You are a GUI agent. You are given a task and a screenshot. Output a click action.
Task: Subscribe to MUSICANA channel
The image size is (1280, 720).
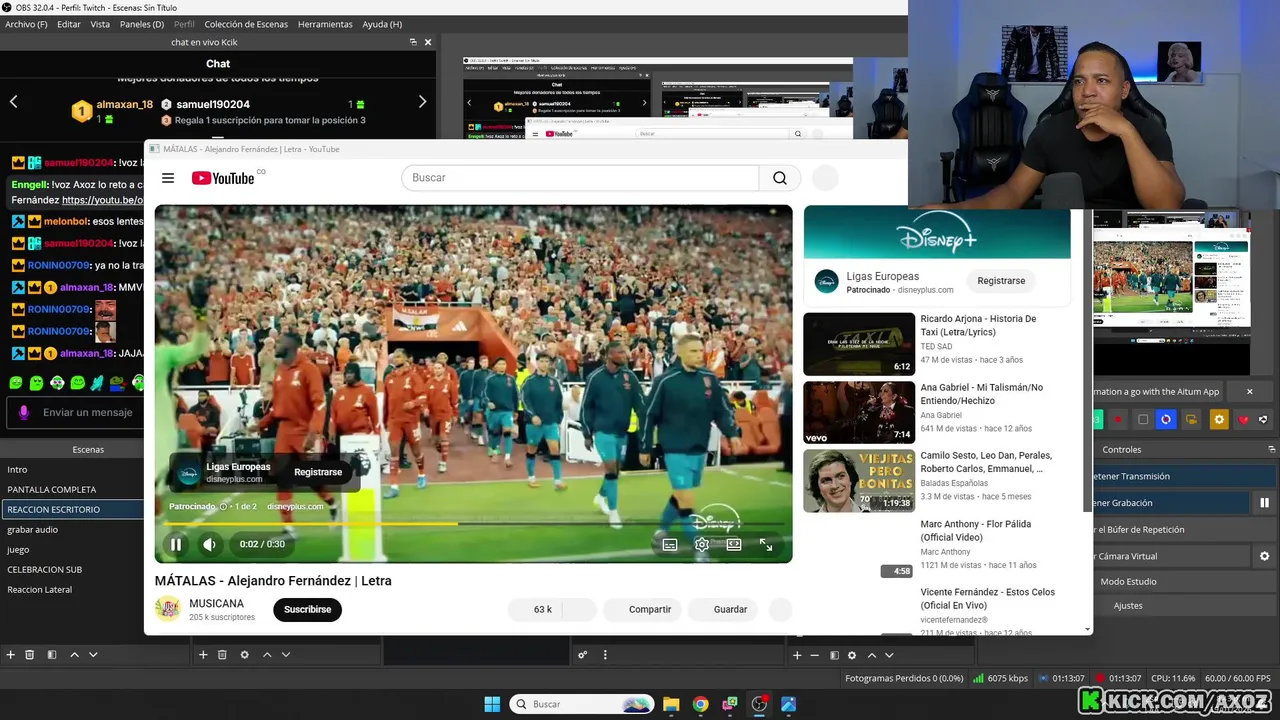click(x=307, y=609)
